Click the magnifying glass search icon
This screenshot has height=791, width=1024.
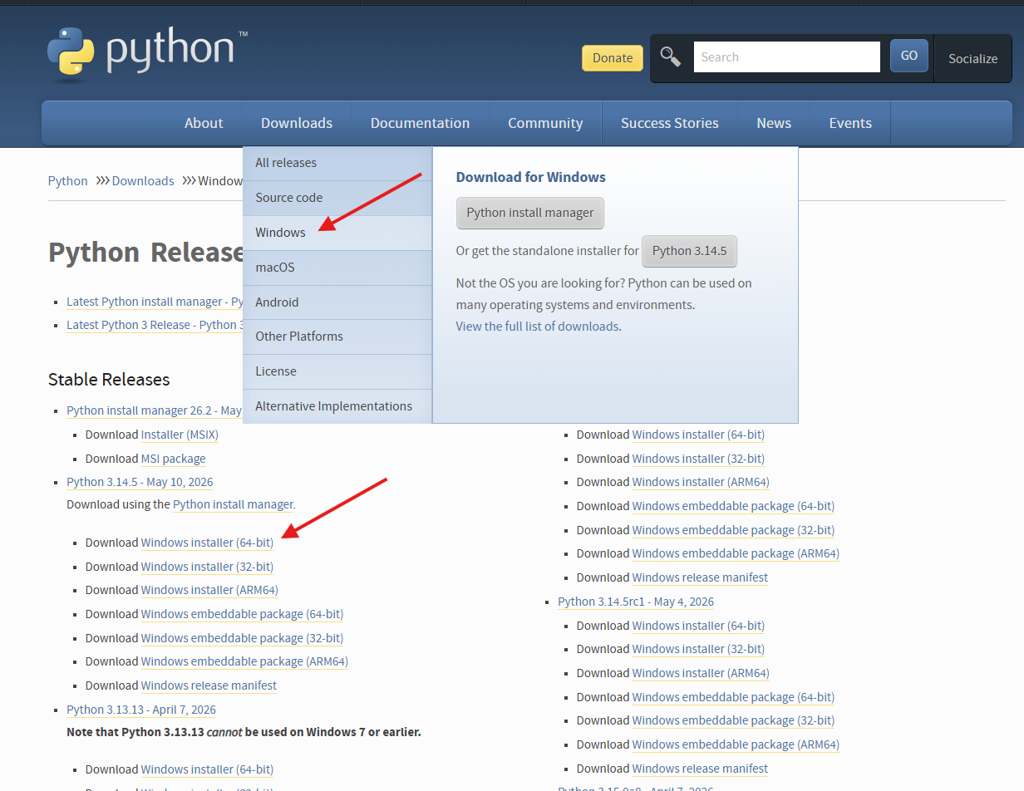coord(670,57)
